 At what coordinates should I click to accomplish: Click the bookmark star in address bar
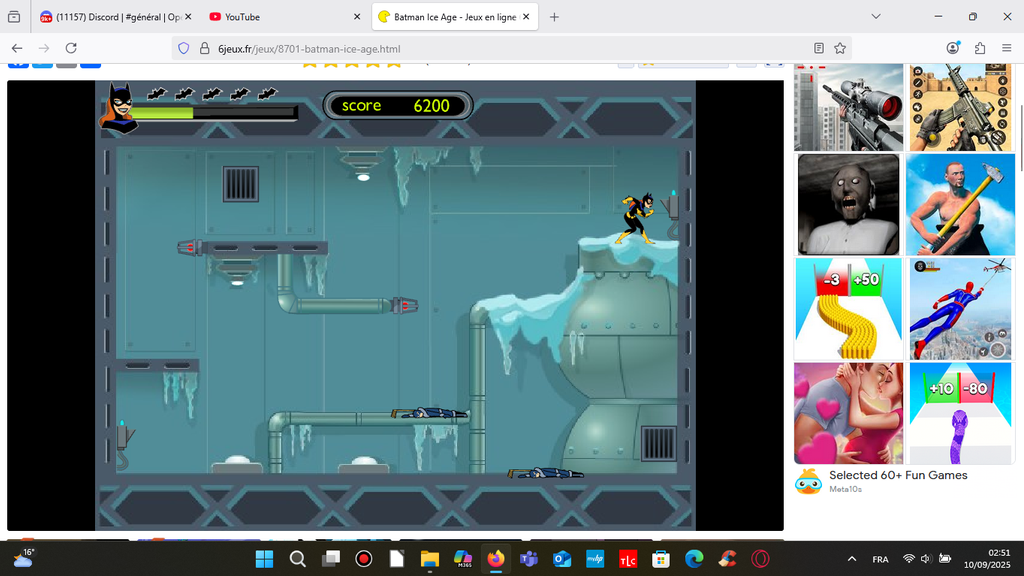click(840, 48)
